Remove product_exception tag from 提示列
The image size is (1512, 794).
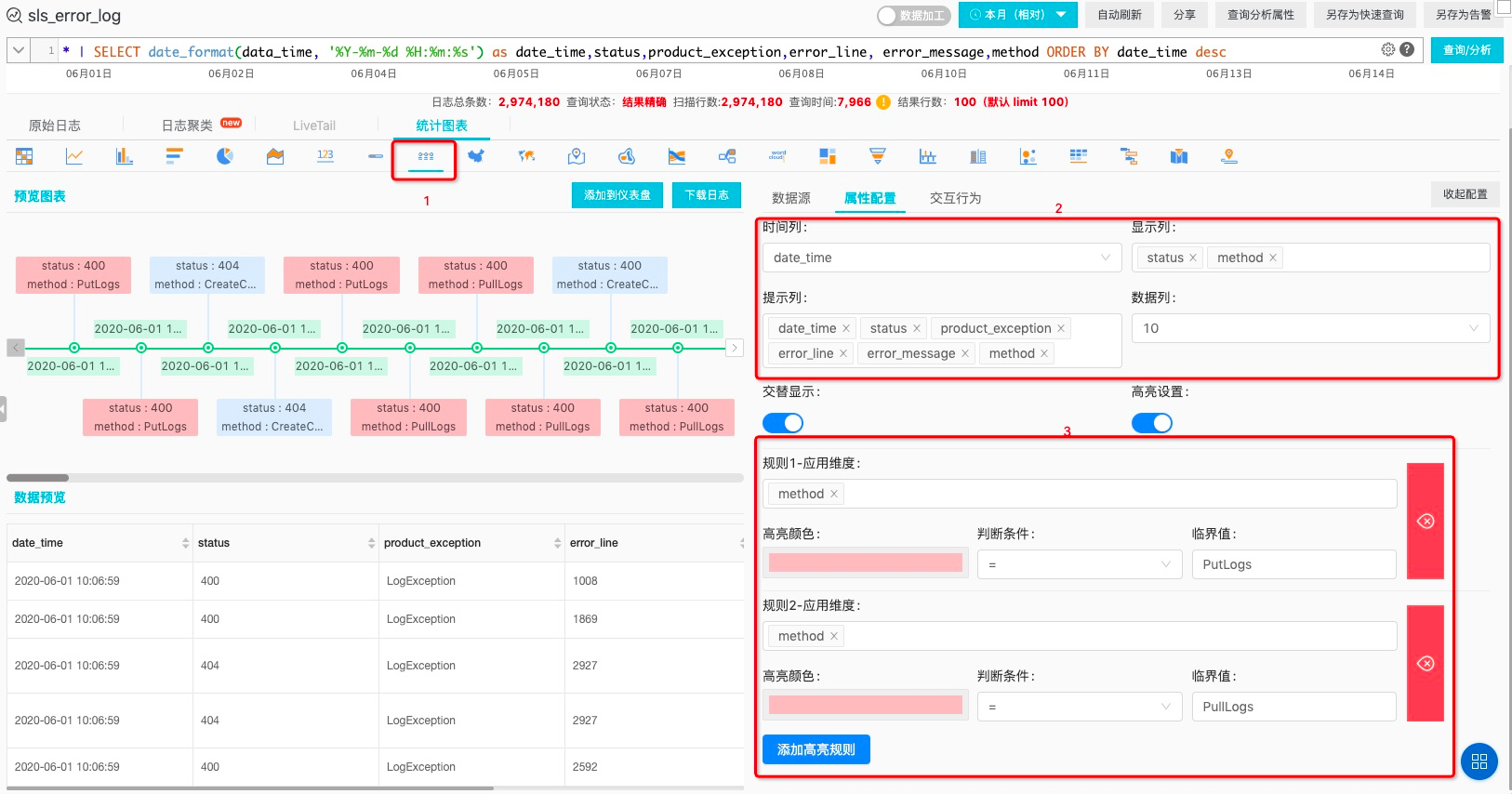click(x=1061, y=328)
